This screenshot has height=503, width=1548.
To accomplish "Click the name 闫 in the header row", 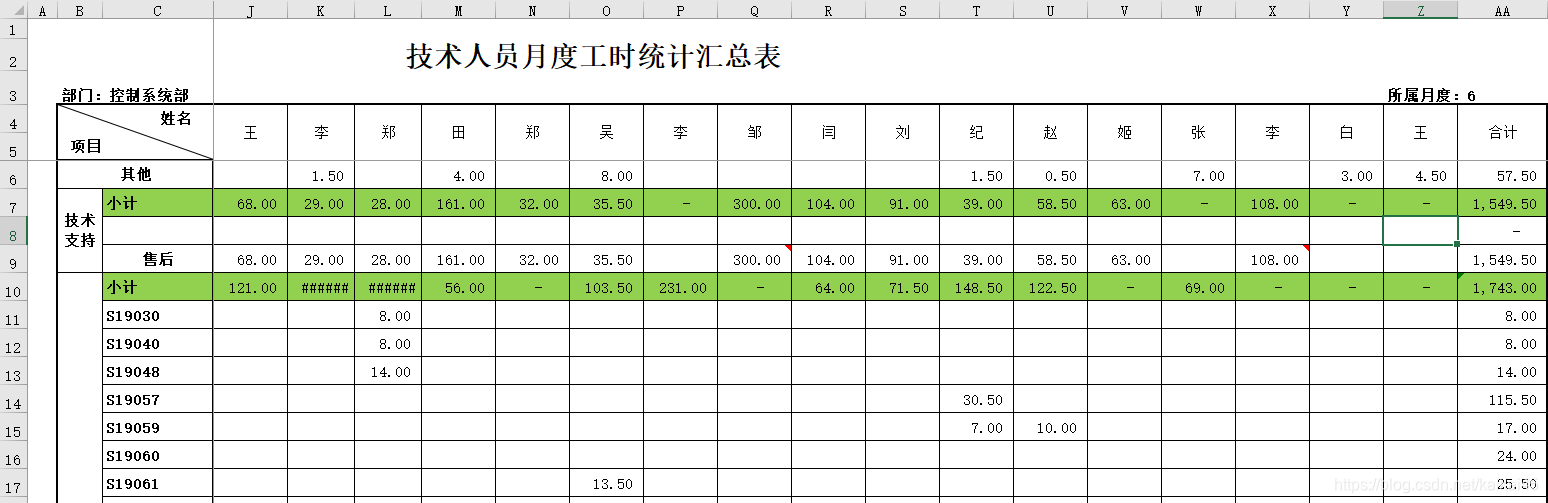I will tap(828, 132).
